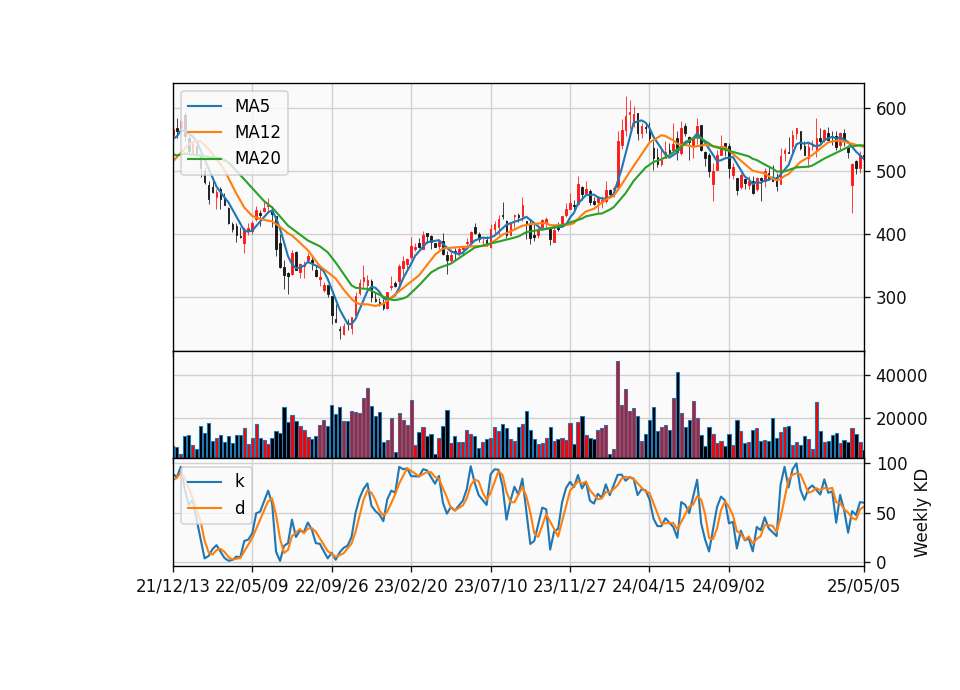This screenshot has width=960, height=690.
Task: Click the 0 KD axis label
Action: 881,563
